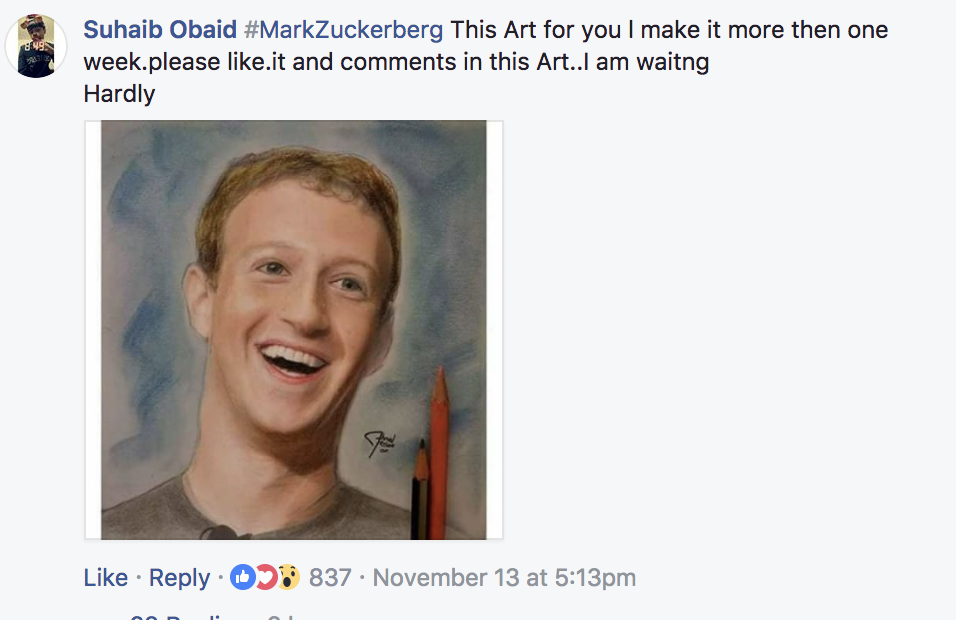Visit the Suhaib Obaid profile name link

pyautogui.click(x=160, y=29)
